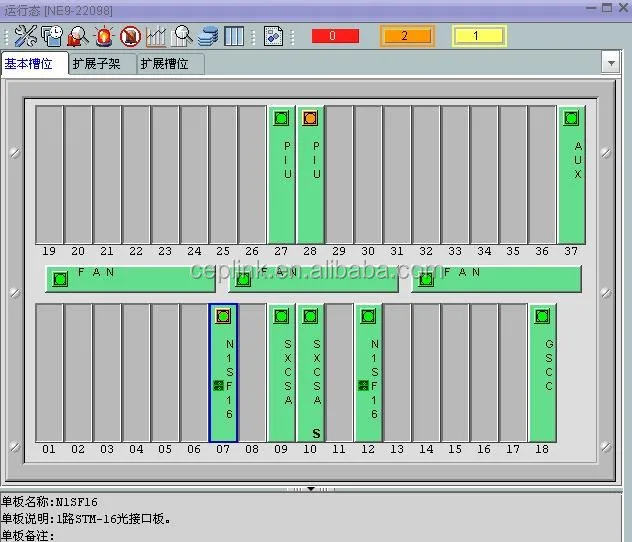632x542 pixels.
Task: Click the red prohibited-sign toolbar icon
Action: [x=130, y=36]
